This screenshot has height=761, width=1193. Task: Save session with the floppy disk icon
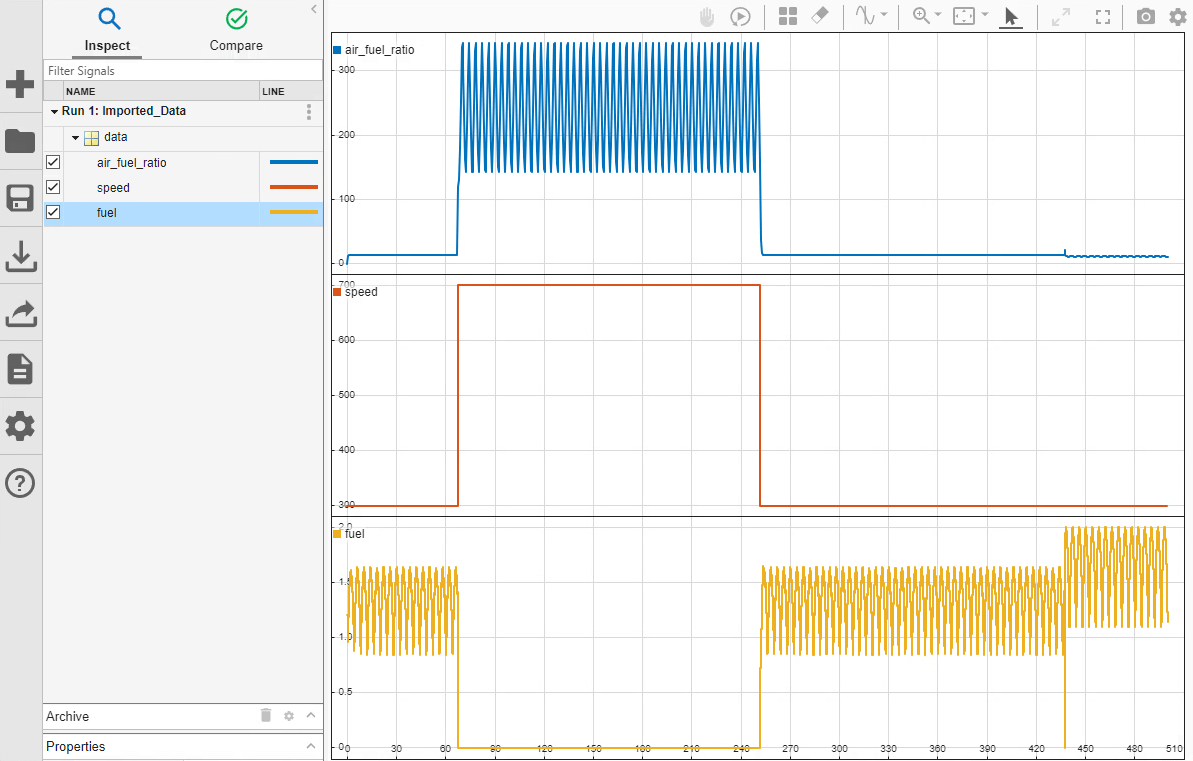point(20,198)
